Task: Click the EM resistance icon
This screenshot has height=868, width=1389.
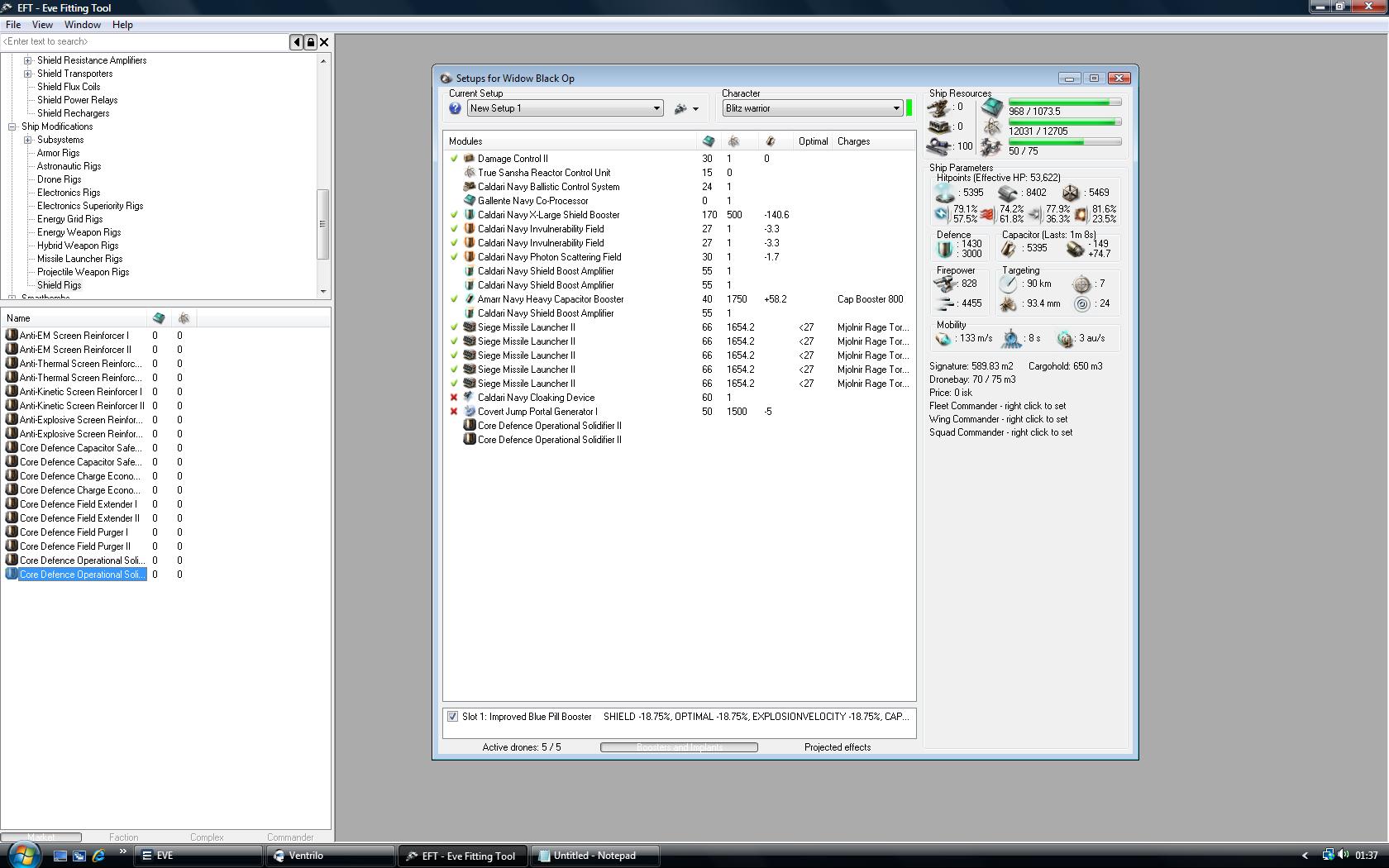Action: click(941, 214)
